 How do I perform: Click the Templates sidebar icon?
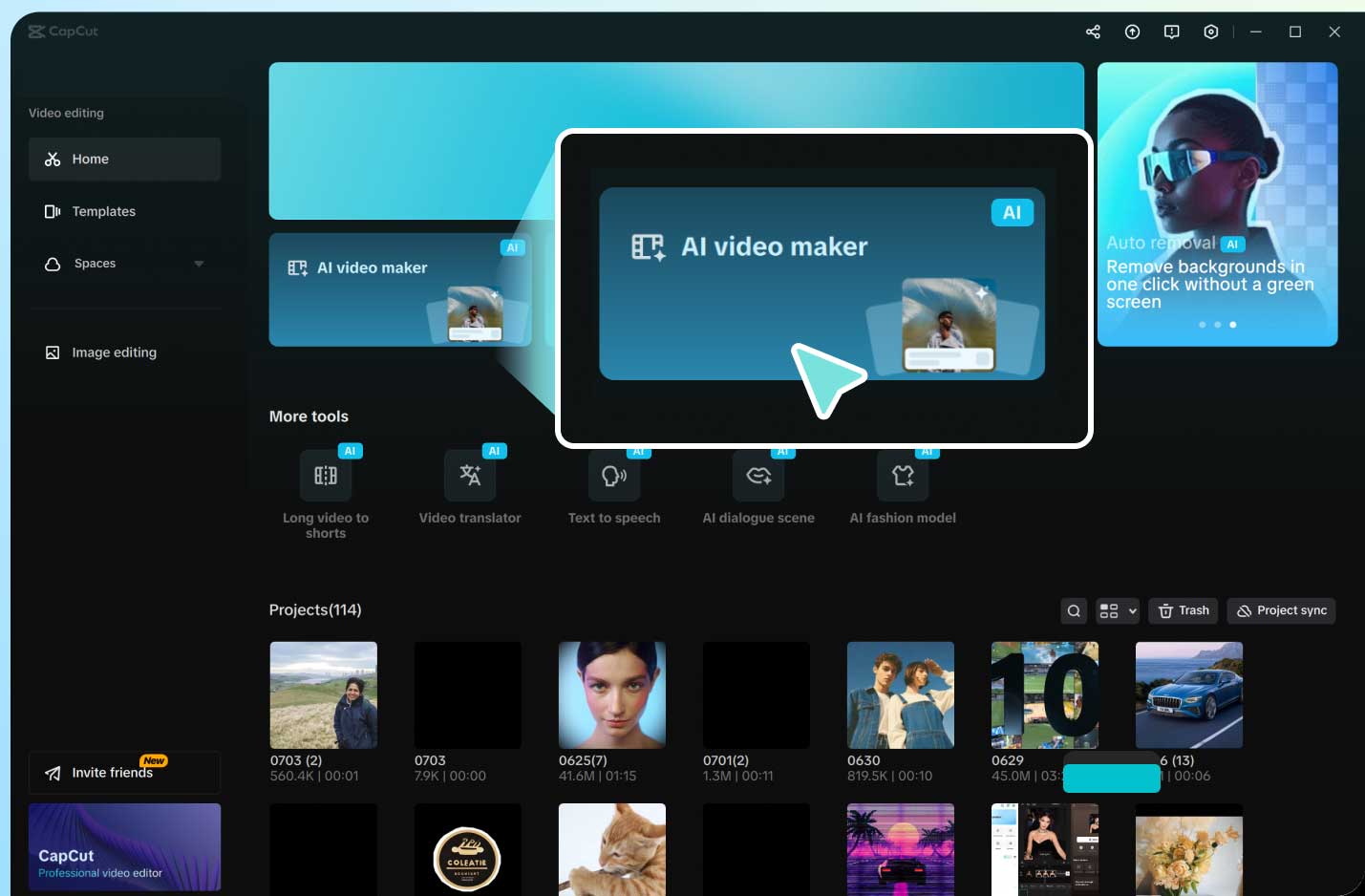[x=53, y=211]
